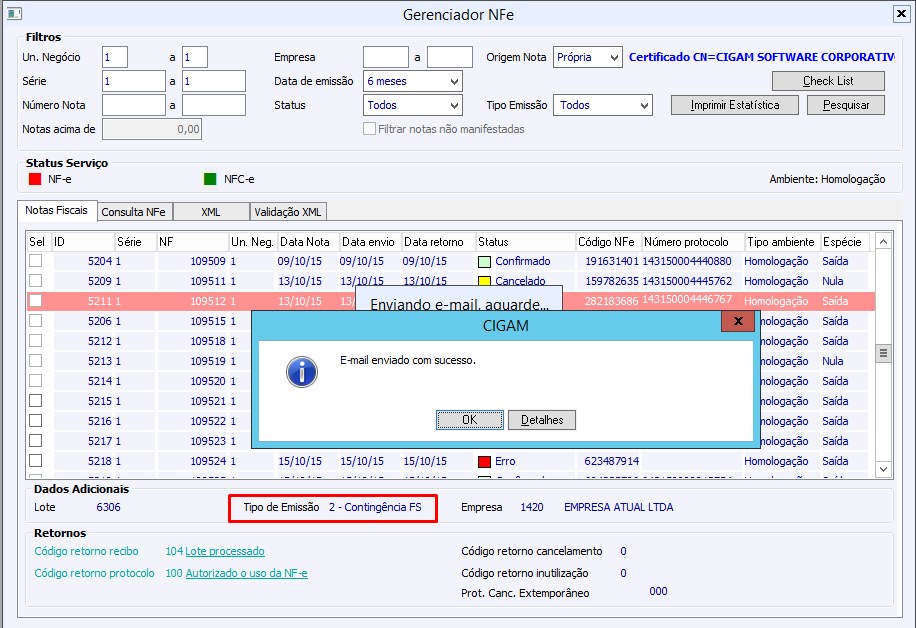Switch to the Consulta NFe tab
The height and width of the screenshot is (628, 916).
[x=134, y=212]
